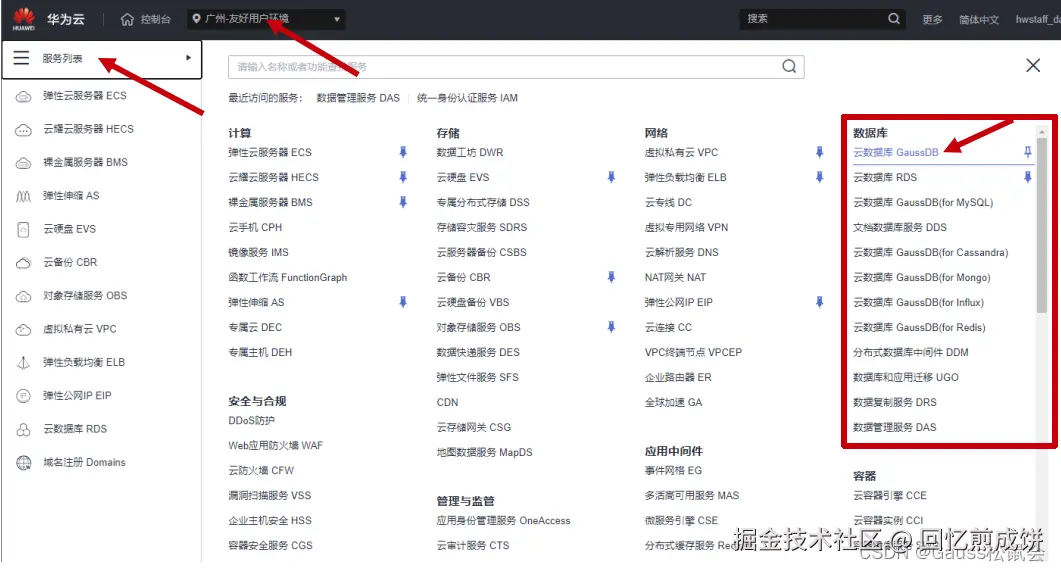The height and width of the screenshot is (571, 1061).
Task: Select 对象存储服务 OBS in left sidebar
Action: coord(85,296)
